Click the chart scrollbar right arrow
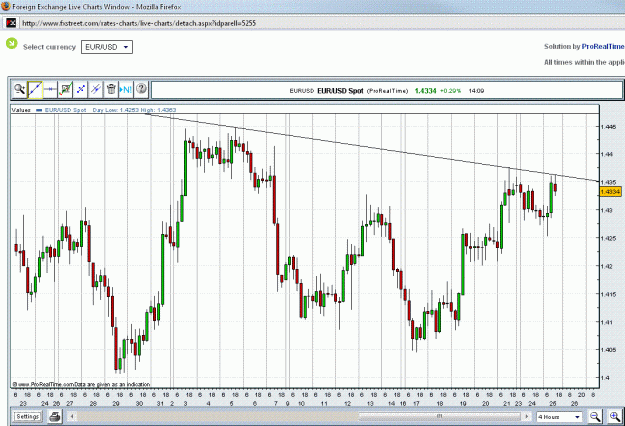The width and height of the screenshot is (625, 426). click(527, 416)
